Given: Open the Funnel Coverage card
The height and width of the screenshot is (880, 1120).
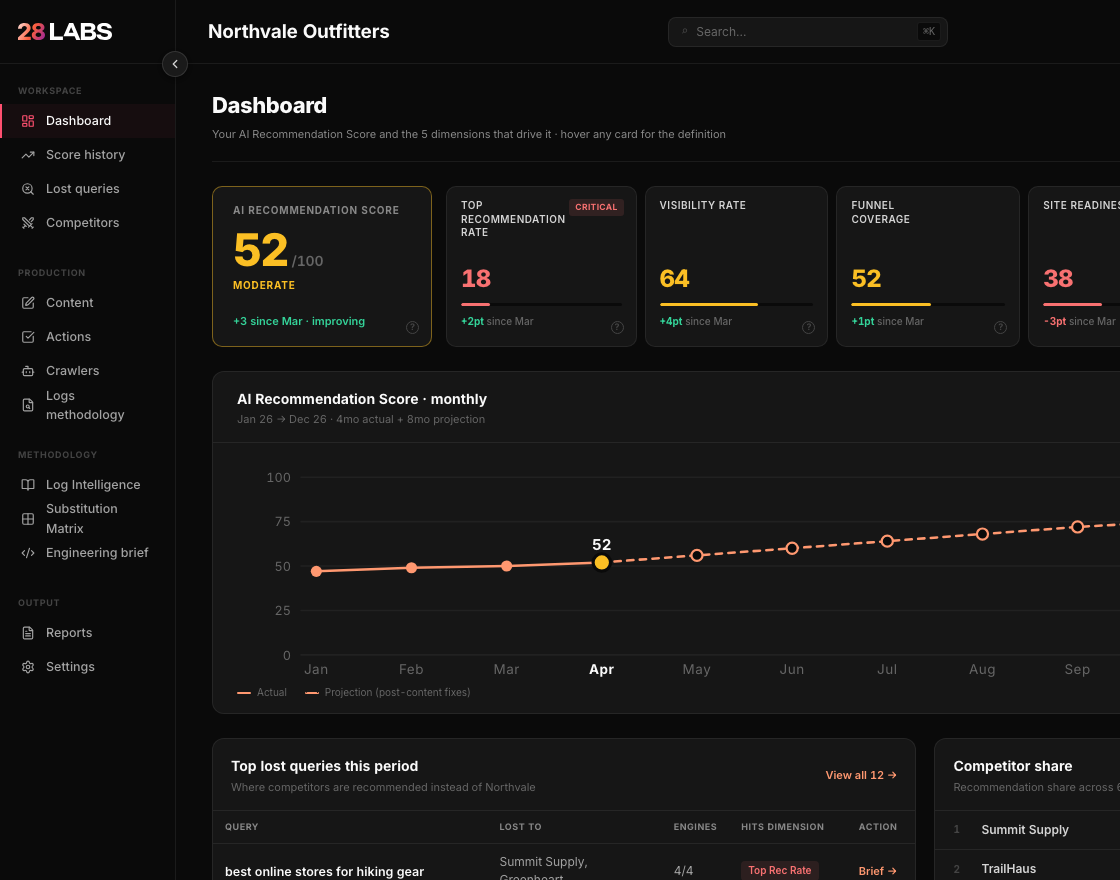Looking at the screenshot, I should tap(928, 266).
